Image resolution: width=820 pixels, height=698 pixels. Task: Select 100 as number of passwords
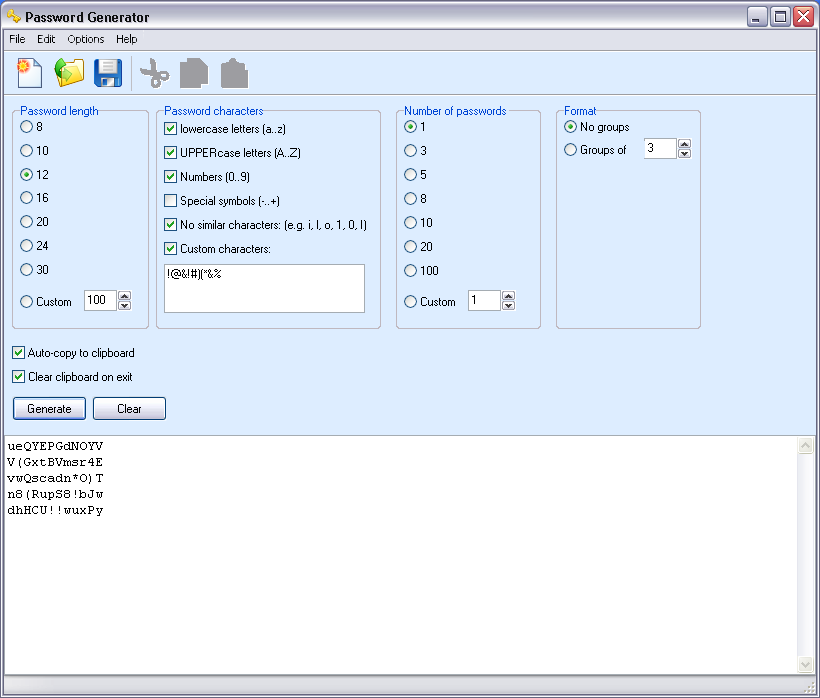click(x=411, y=271)
